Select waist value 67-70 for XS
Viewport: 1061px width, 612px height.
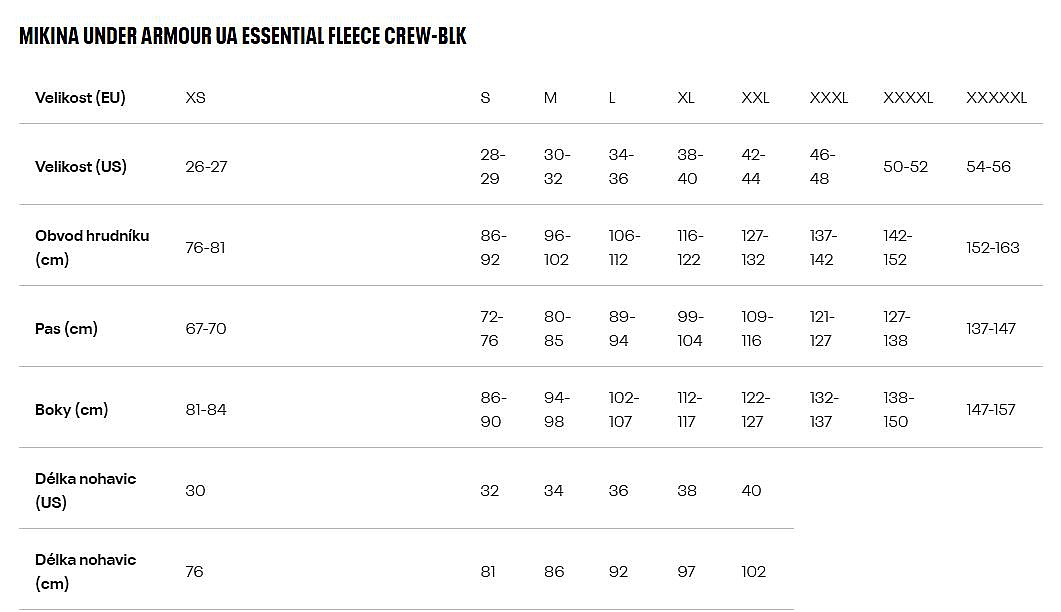pos(206,329)
